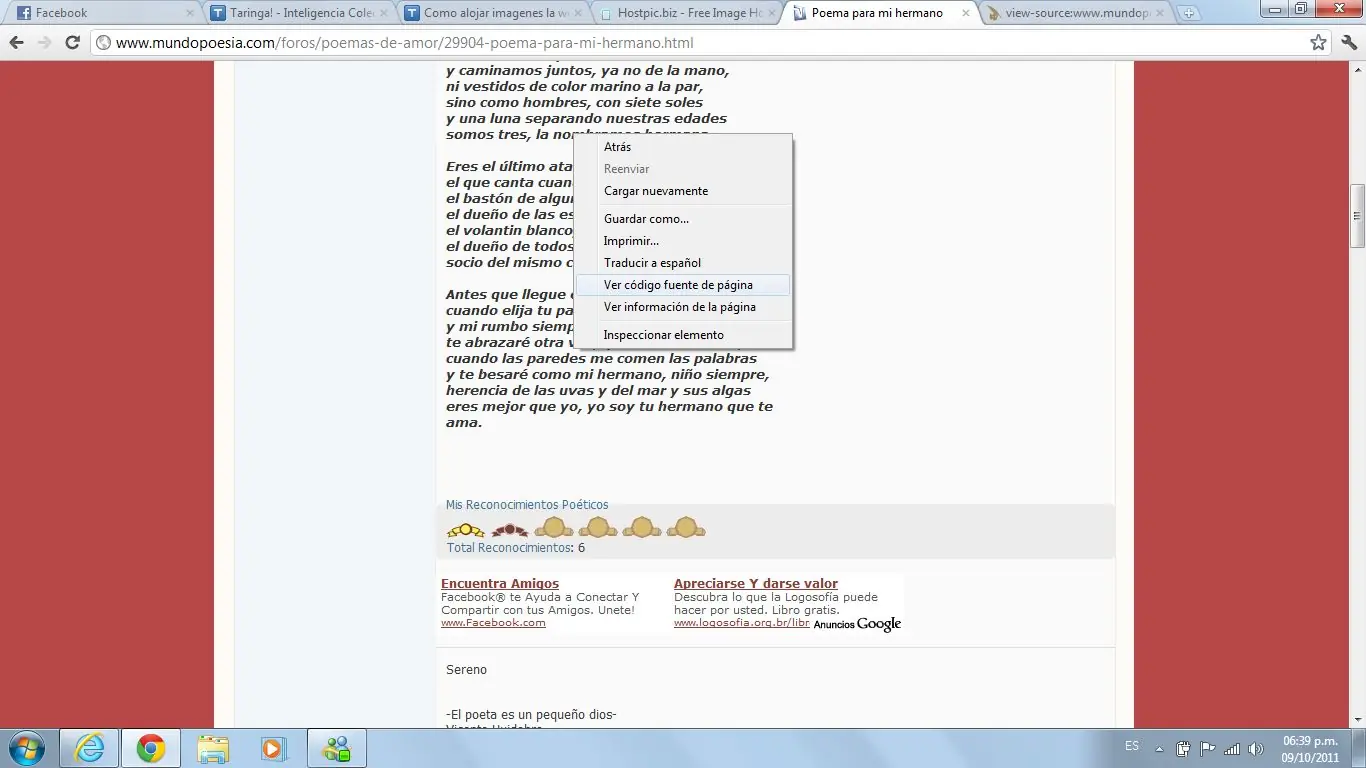The height and width of the screenshot is (768, 1366).
Task: Click the vertical scrollbar thumb
Action: 1357,216
